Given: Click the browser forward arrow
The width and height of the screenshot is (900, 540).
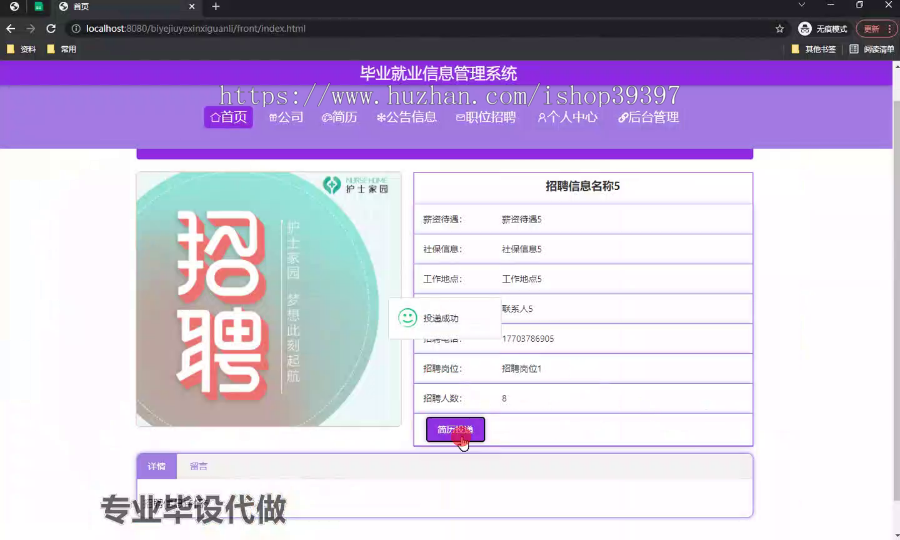Looking at the screenshot, I should click(x=31, y=28).
